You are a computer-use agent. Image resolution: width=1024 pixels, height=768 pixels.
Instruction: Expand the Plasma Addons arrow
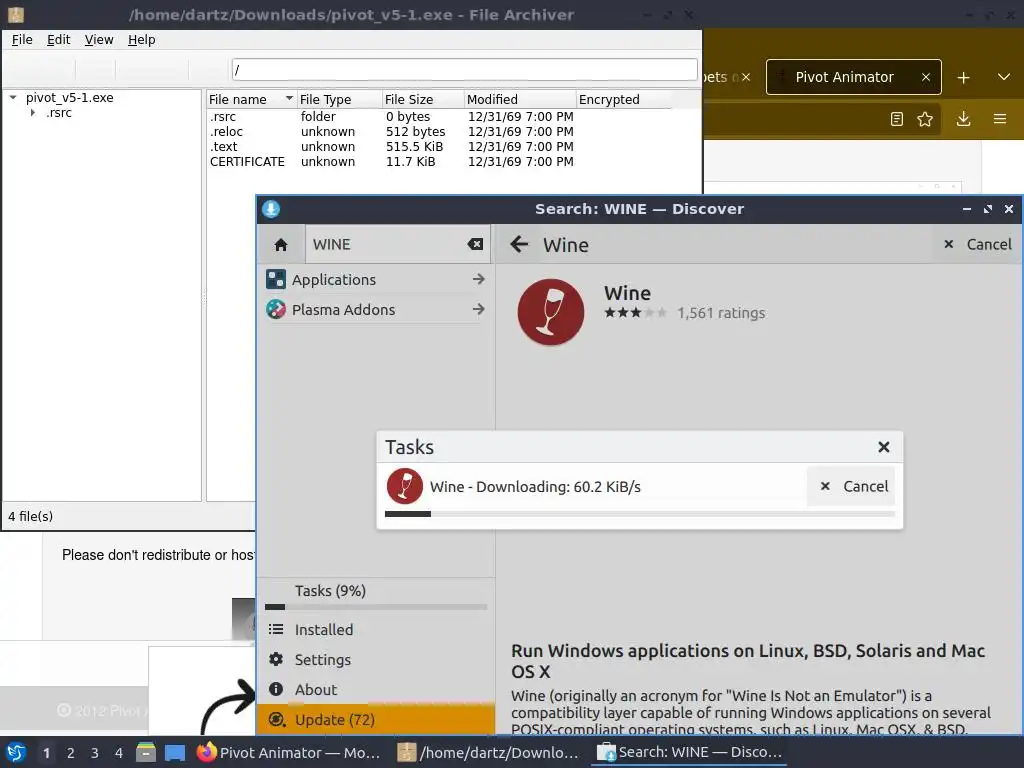(x=479, y=310)
